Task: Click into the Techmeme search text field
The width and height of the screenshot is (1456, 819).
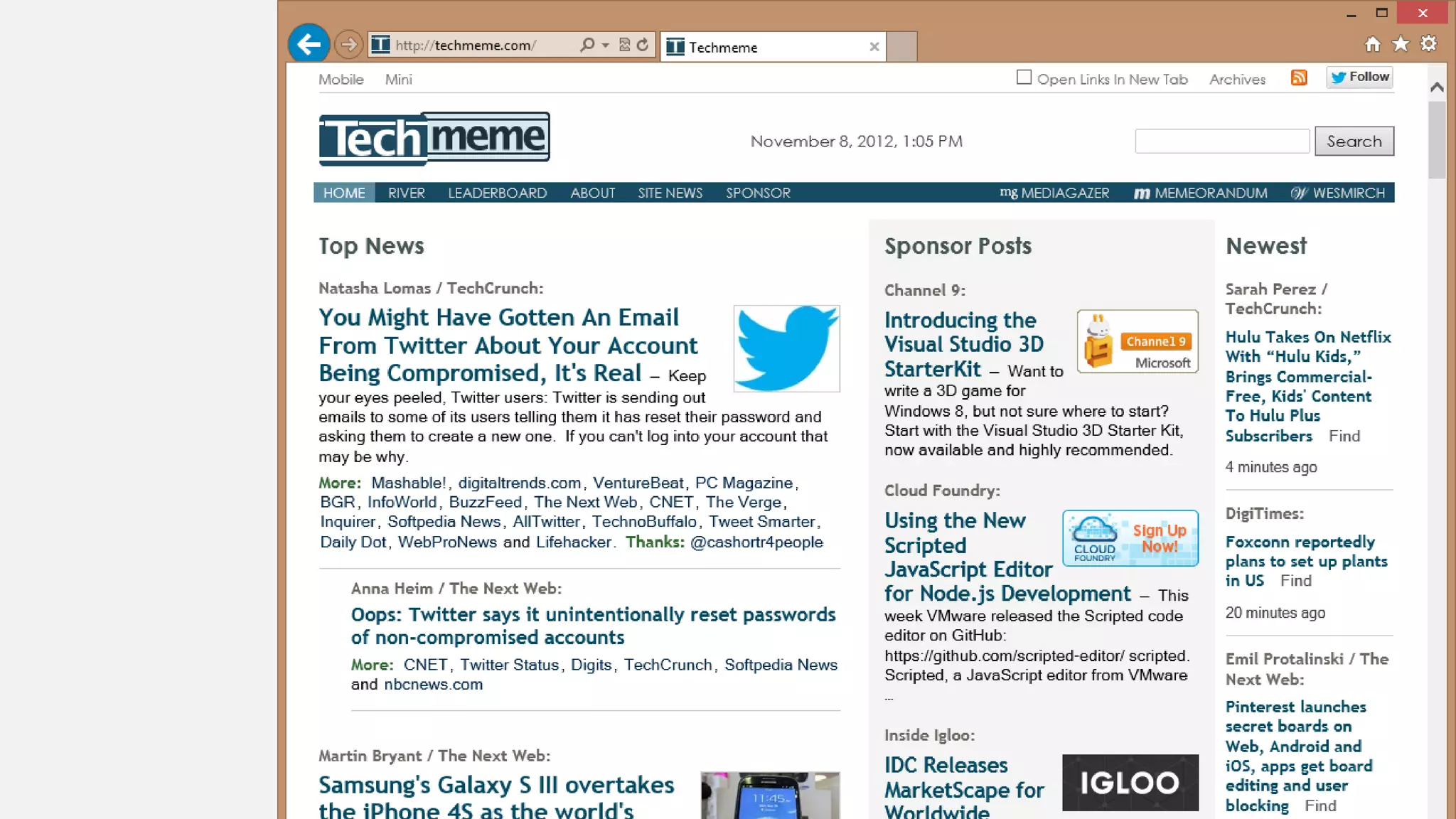Action: click(x=1221, y=141)
